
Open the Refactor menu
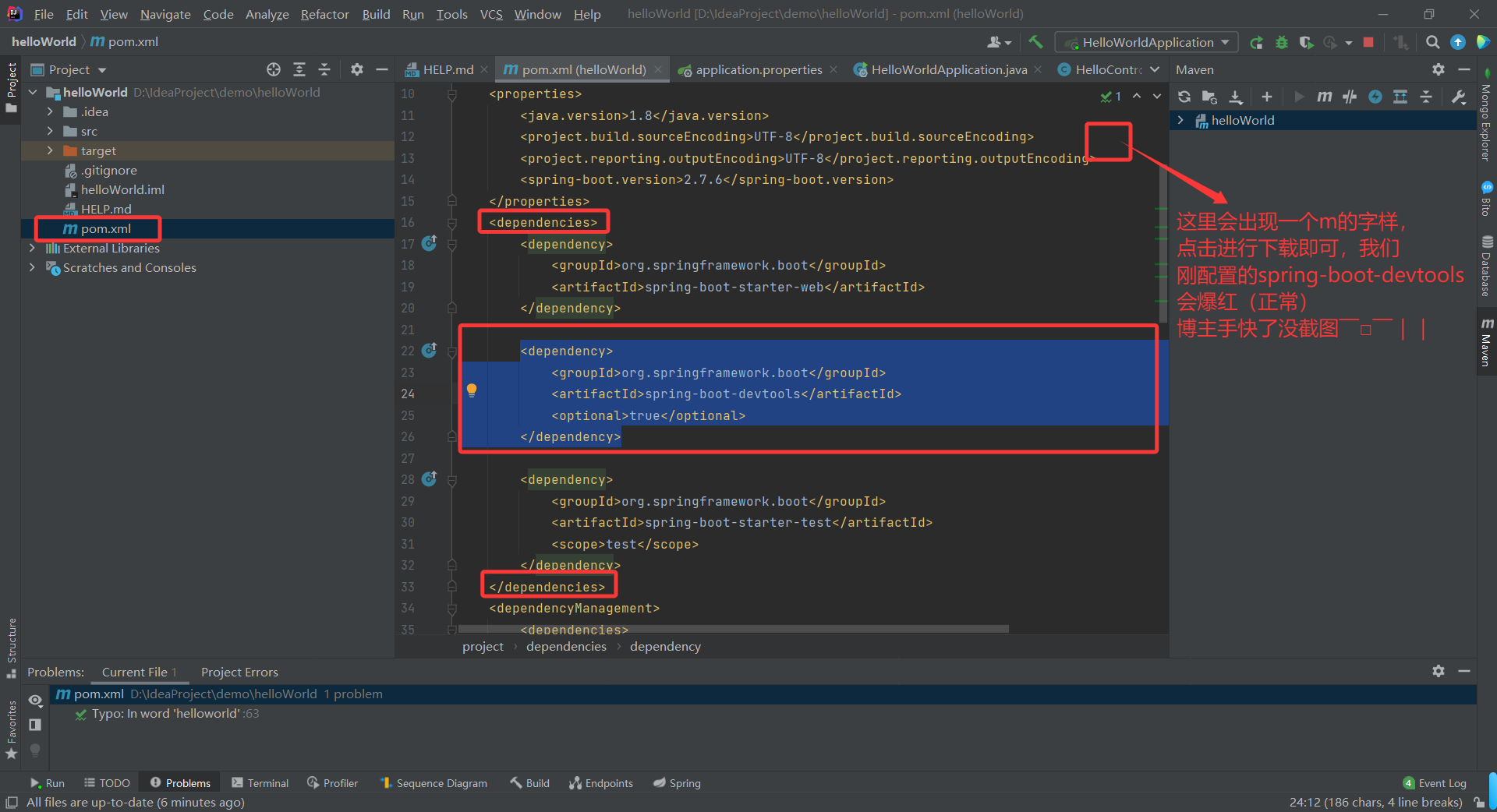click(324, 14)
